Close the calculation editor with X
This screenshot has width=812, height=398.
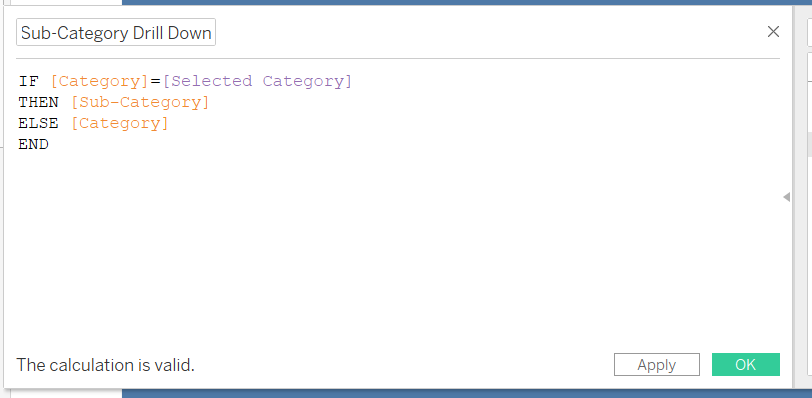773,32
